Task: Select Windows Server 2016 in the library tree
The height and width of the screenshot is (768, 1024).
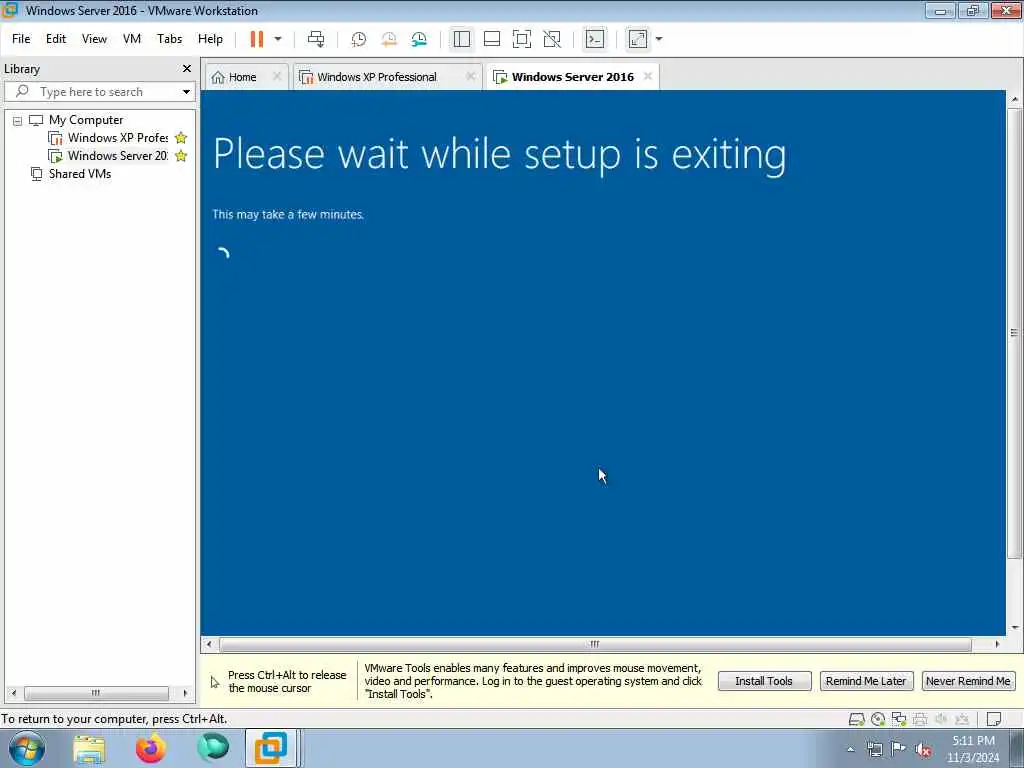Action: pyautogui.click(x=118, y=155)
